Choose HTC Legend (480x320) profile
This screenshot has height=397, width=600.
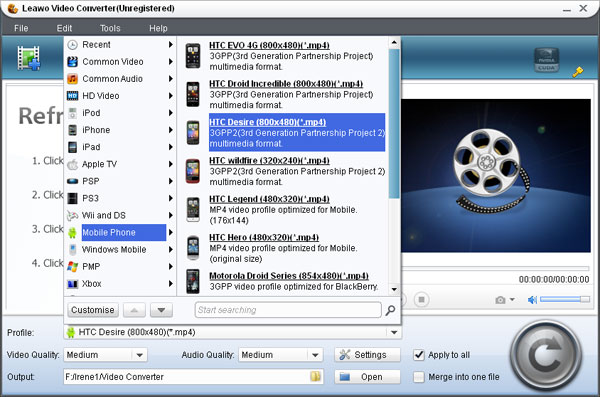pyautogui.click(x=269, y=199)
